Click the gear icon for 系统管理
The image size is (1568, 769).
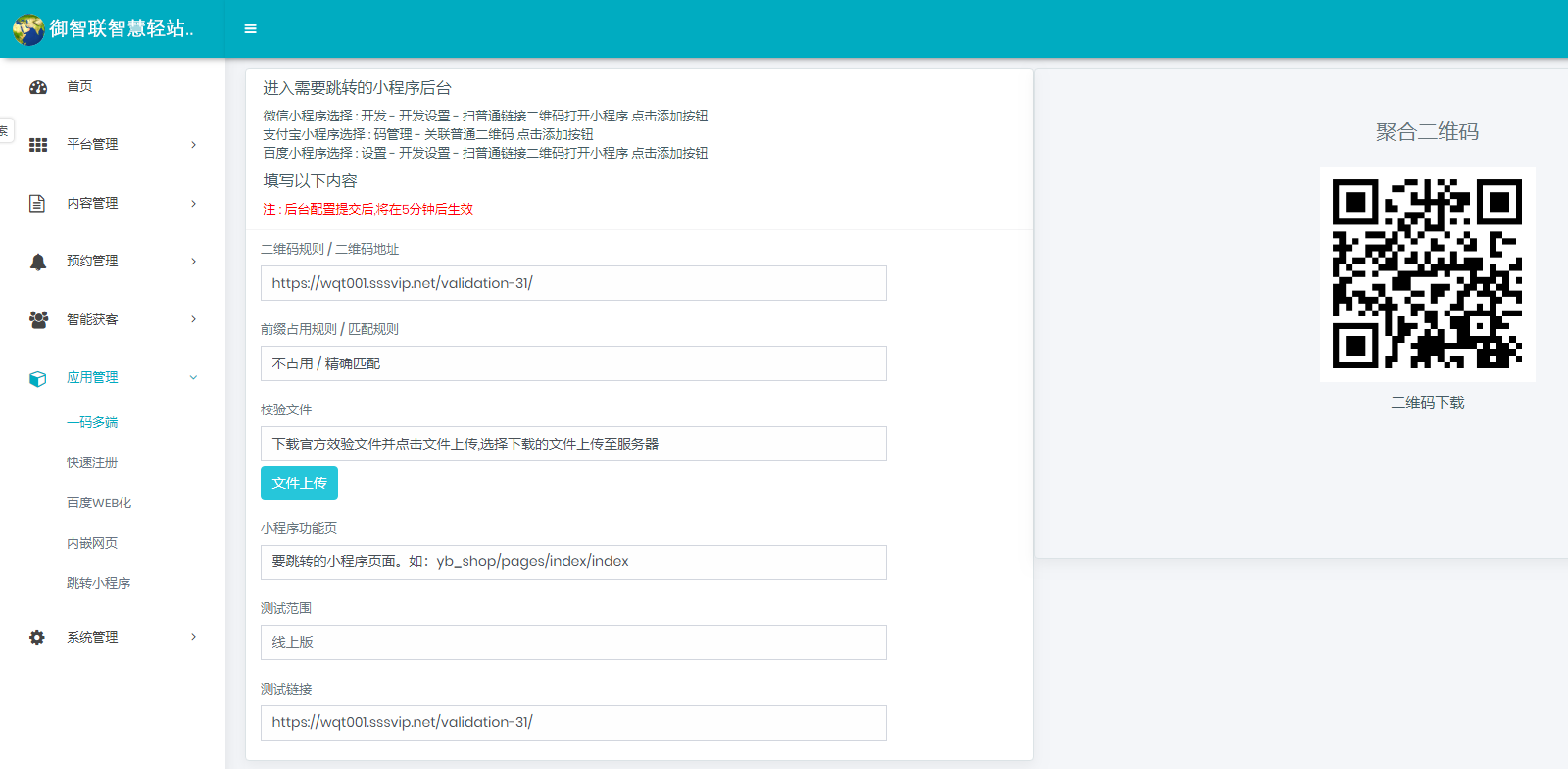tap(37, 638)
